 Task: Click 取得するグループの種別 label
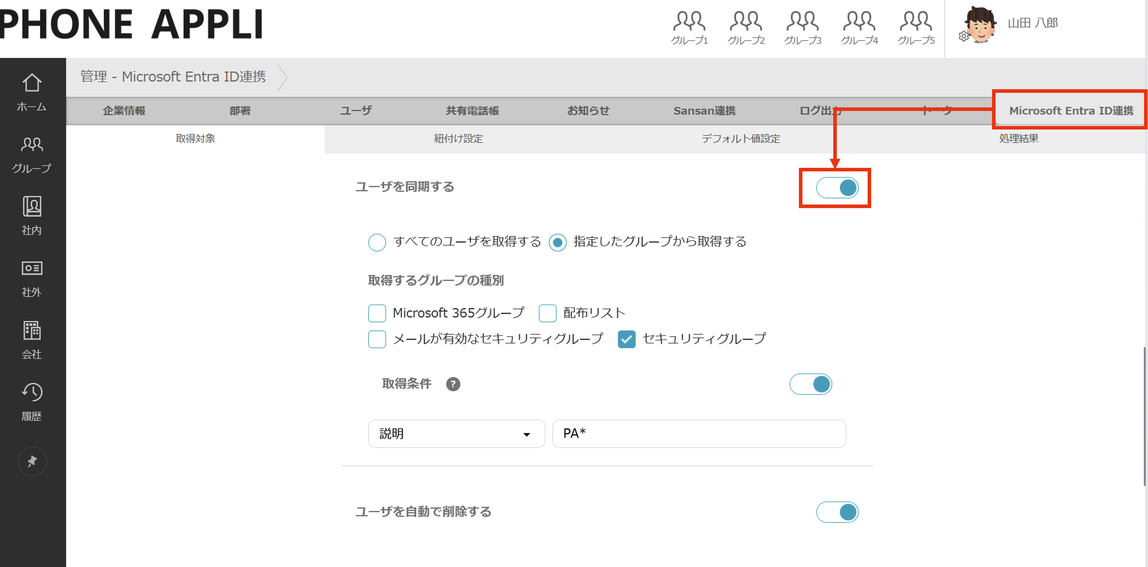[x=436, y=281]
